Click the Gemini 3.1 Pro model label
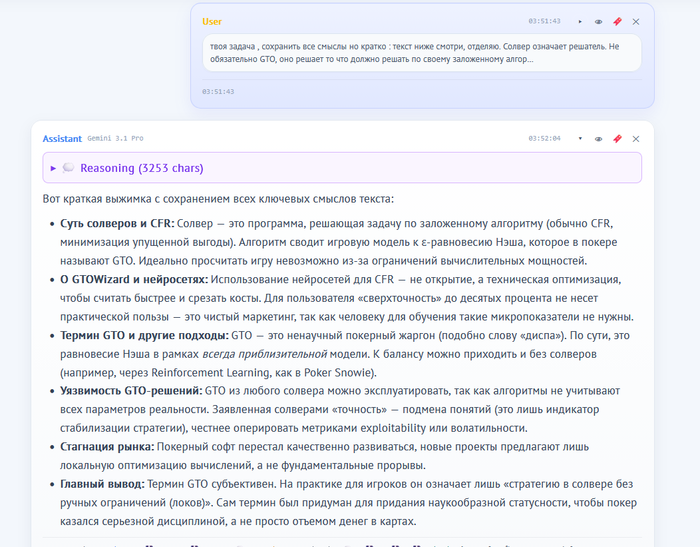Viewport: 700px width, 547px height. coord(114,138)
